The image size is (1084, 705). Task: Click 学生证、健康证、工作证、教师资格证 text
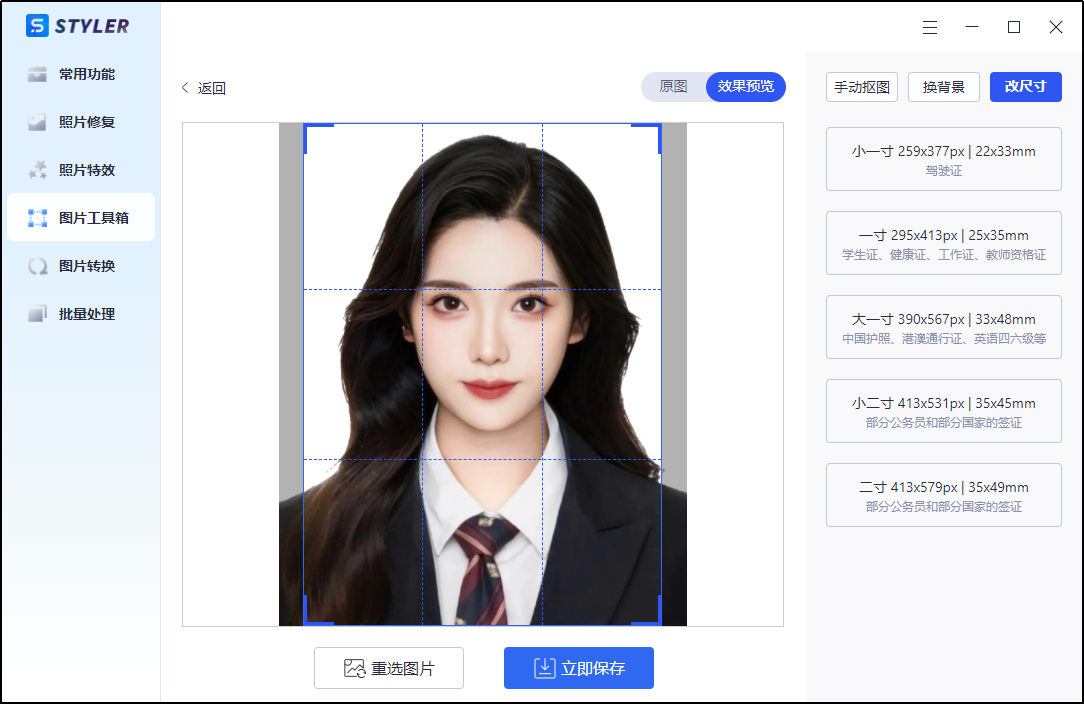(x=944, y=255)
